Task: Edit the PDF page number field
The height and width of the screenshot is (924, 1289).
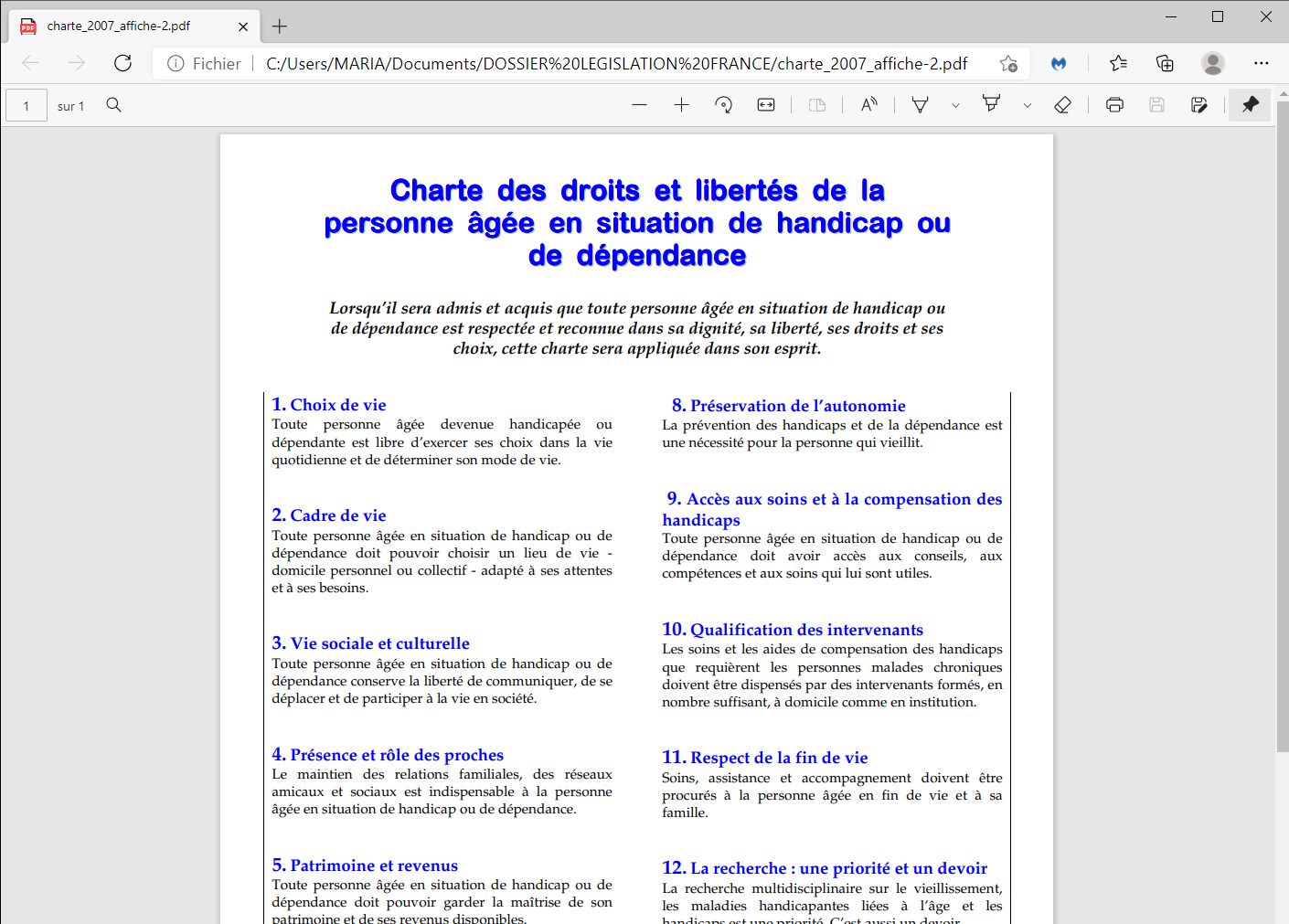Action: 27,106
